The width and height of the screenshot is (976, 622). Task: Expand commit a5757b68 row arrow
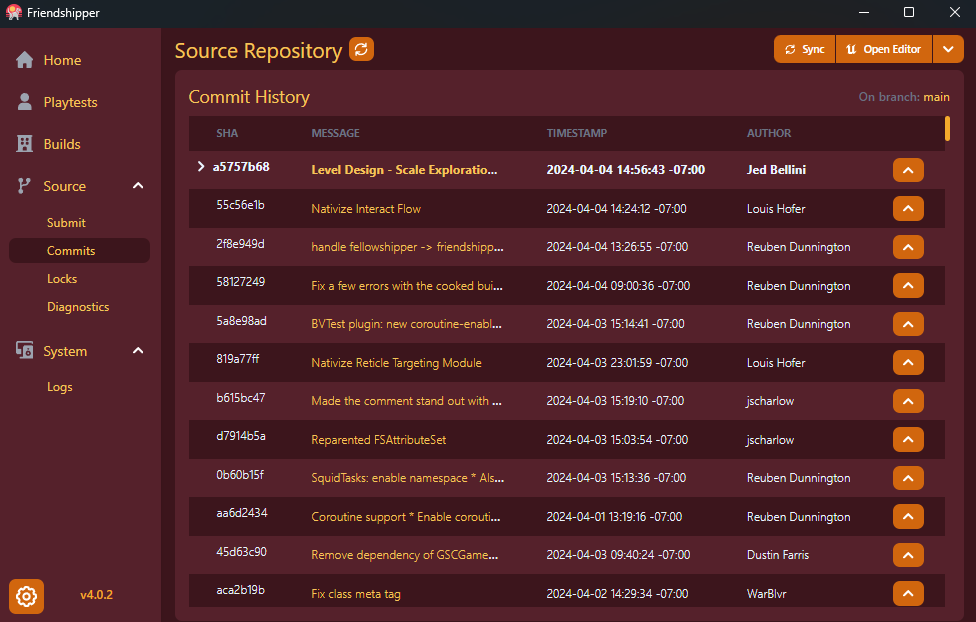click(200, 166)
